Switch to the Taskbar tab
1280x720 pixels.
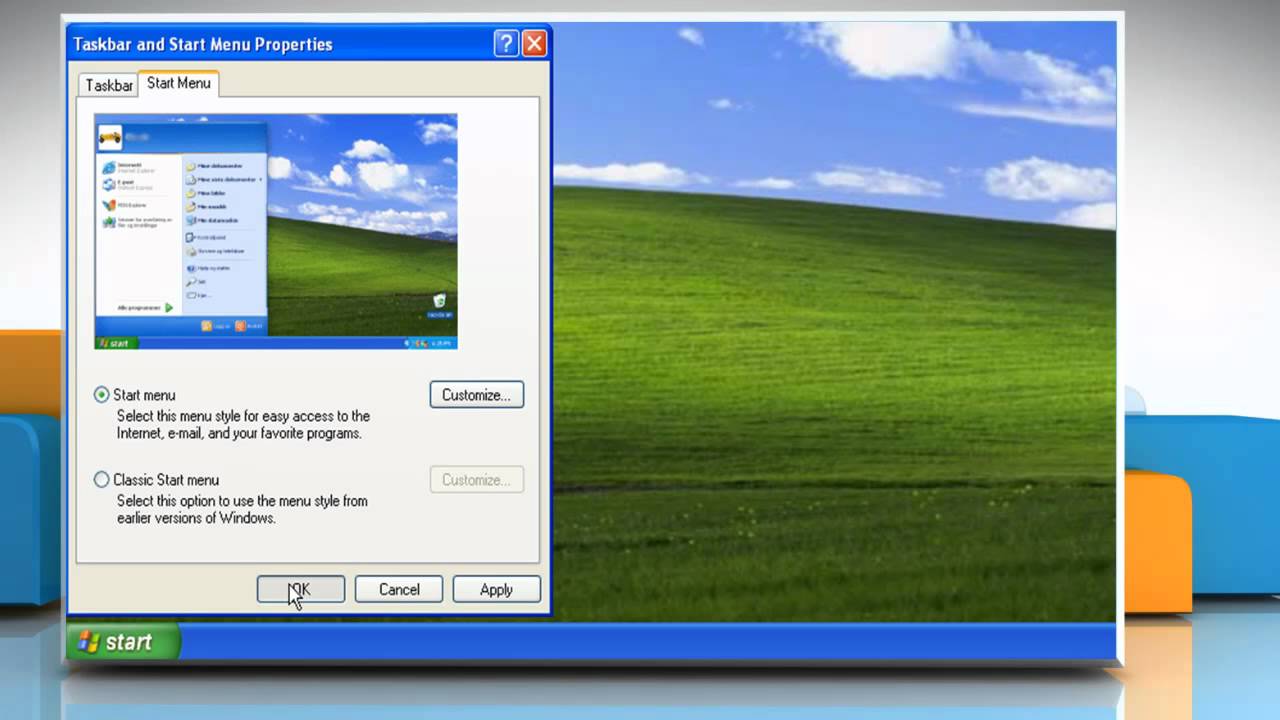coord(109,85)
